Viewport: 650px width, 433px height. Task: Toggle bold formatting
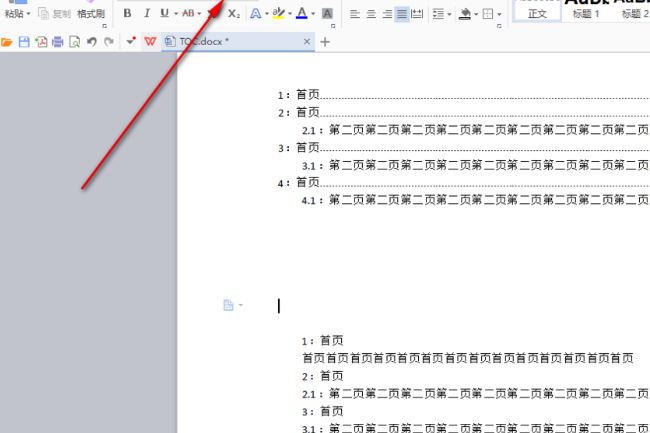pyautogui.click(x=127, y=14)
